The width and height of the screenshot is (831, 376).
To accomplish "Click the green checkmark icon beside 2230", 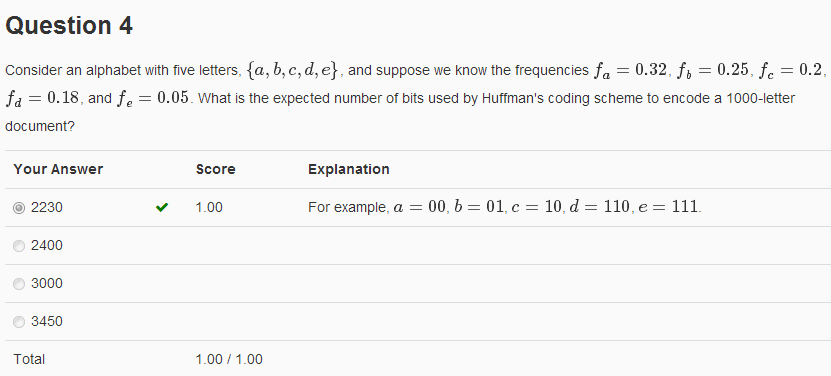I will click(162, 207).
